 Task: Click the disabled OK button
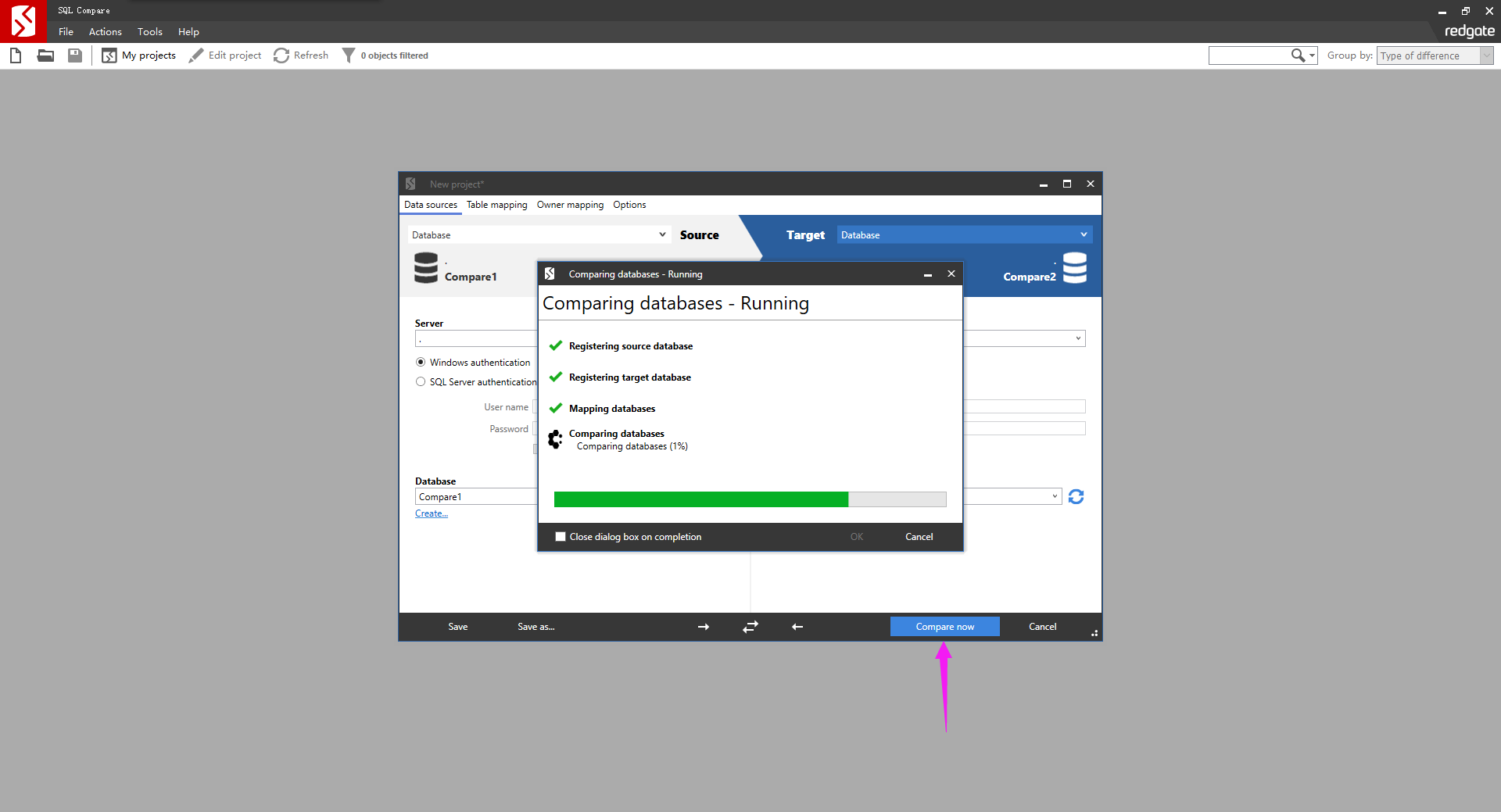click(857, 537)
